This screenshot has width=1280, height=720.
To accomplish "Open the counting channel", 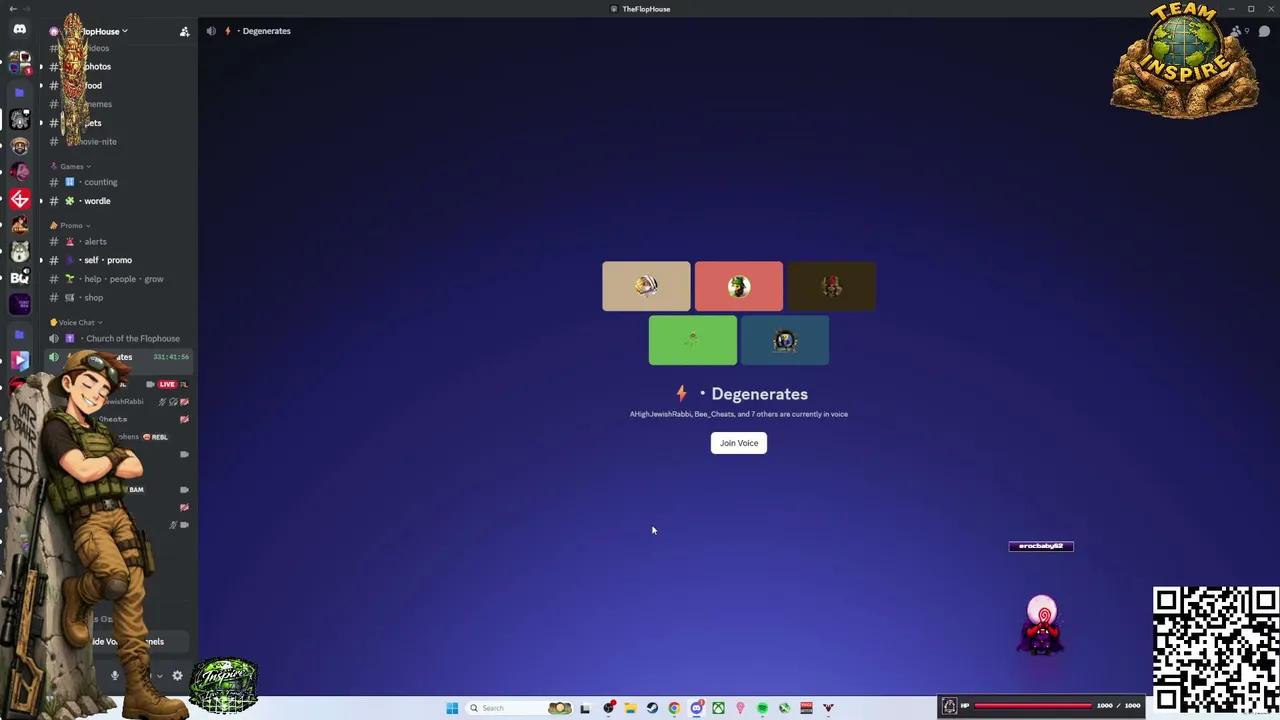I will click(x=101, y=183).
